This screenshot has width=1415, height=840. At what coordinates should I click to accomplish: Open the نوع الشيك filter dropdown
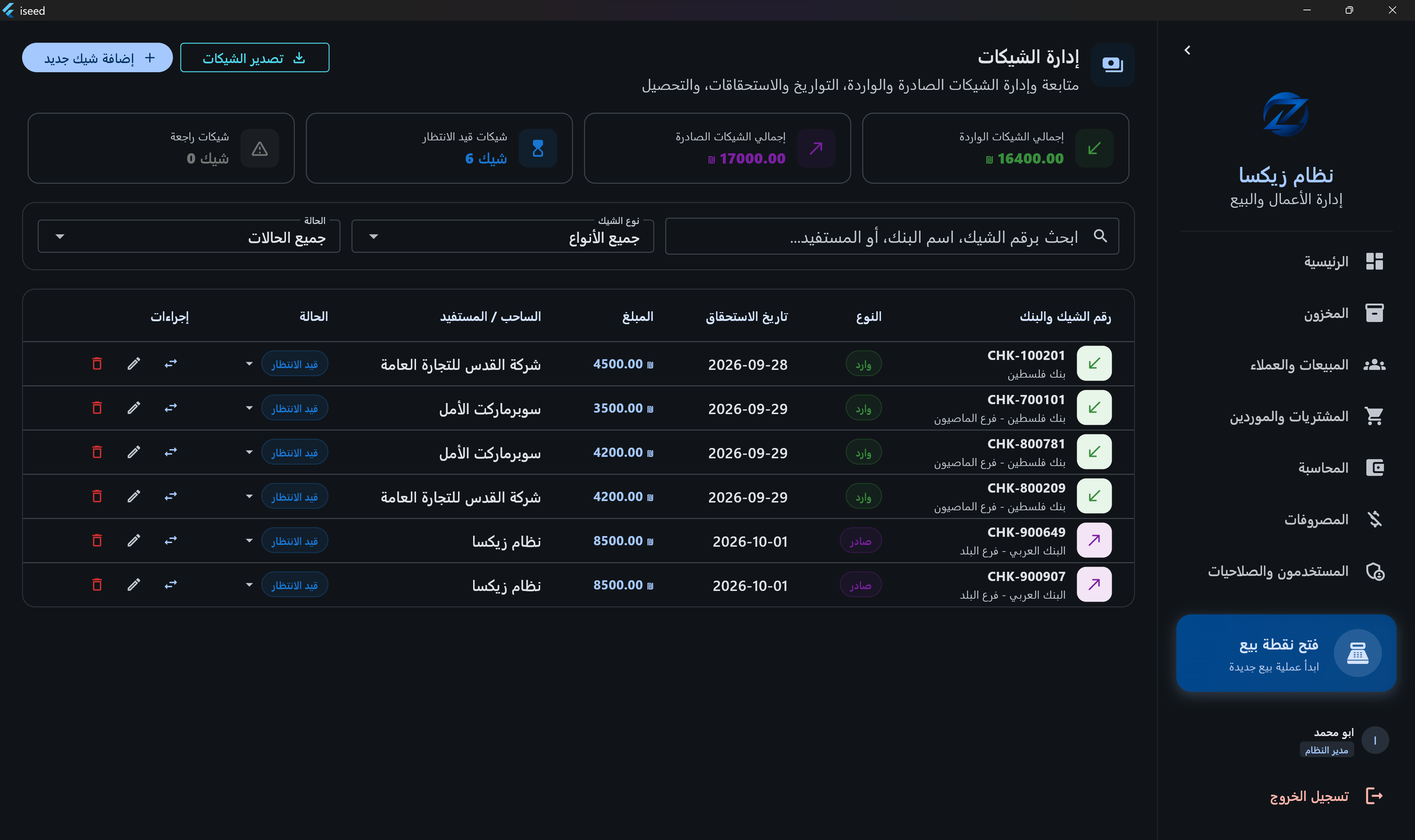tap(503, 237)
